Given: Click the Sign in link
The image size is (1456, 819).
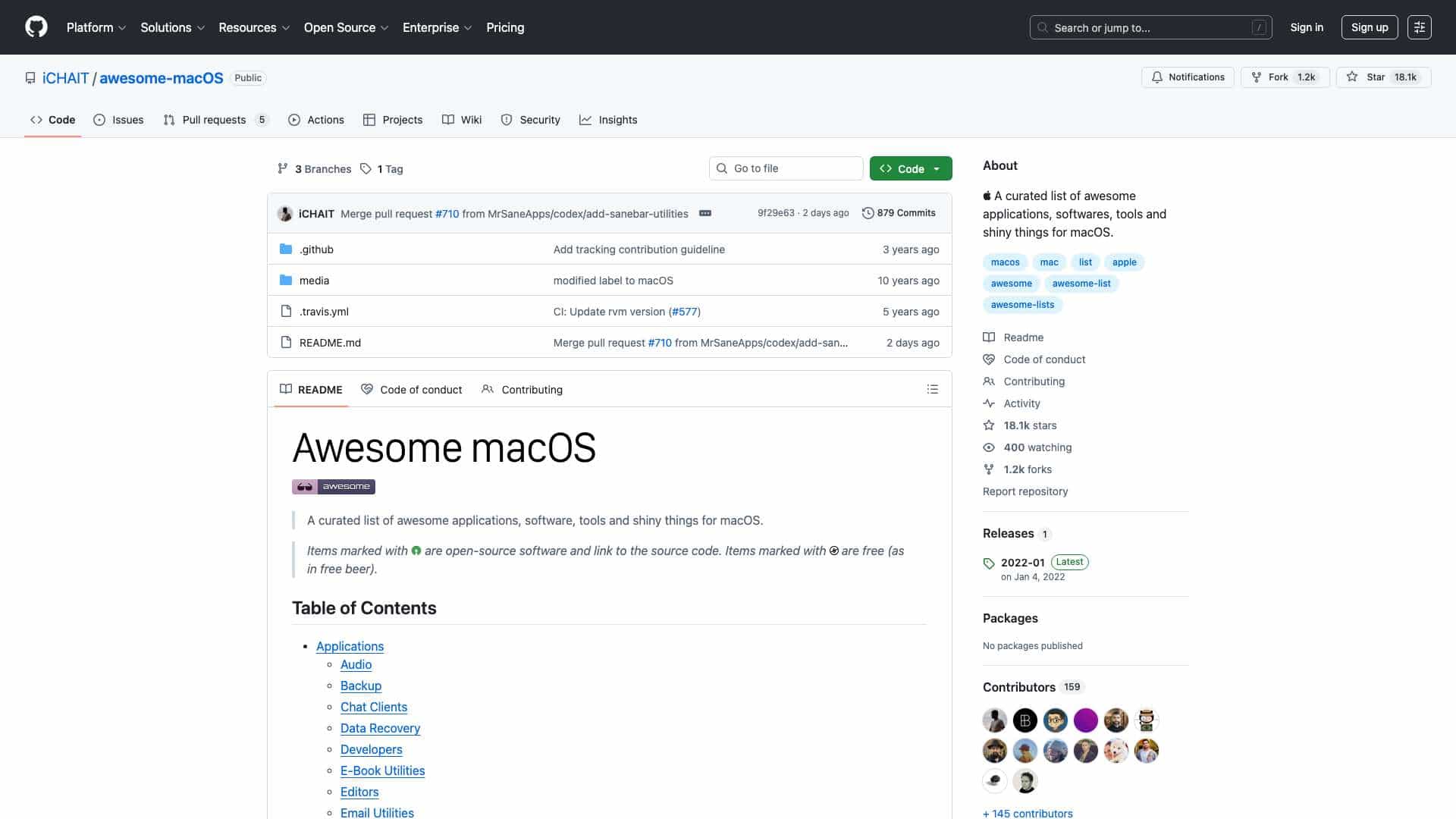Looking at the screenshot, I should 1306,27.
